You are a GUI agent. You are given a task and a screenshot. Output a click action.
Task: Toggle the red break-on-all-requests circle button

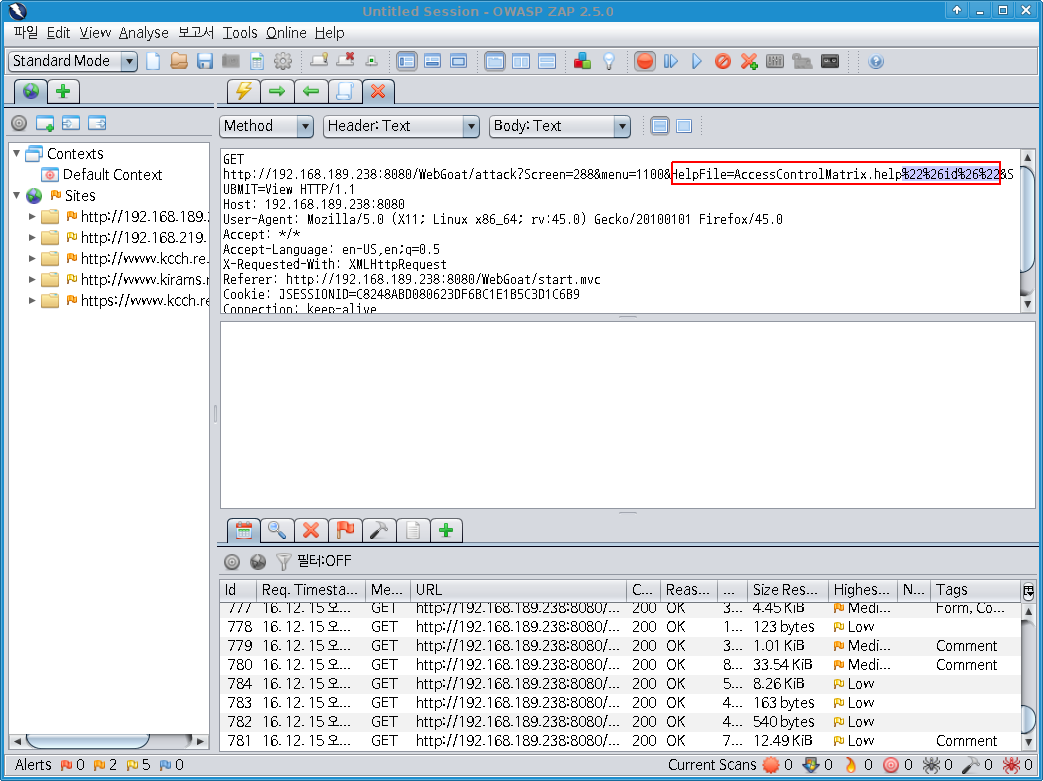click(645, 61)
